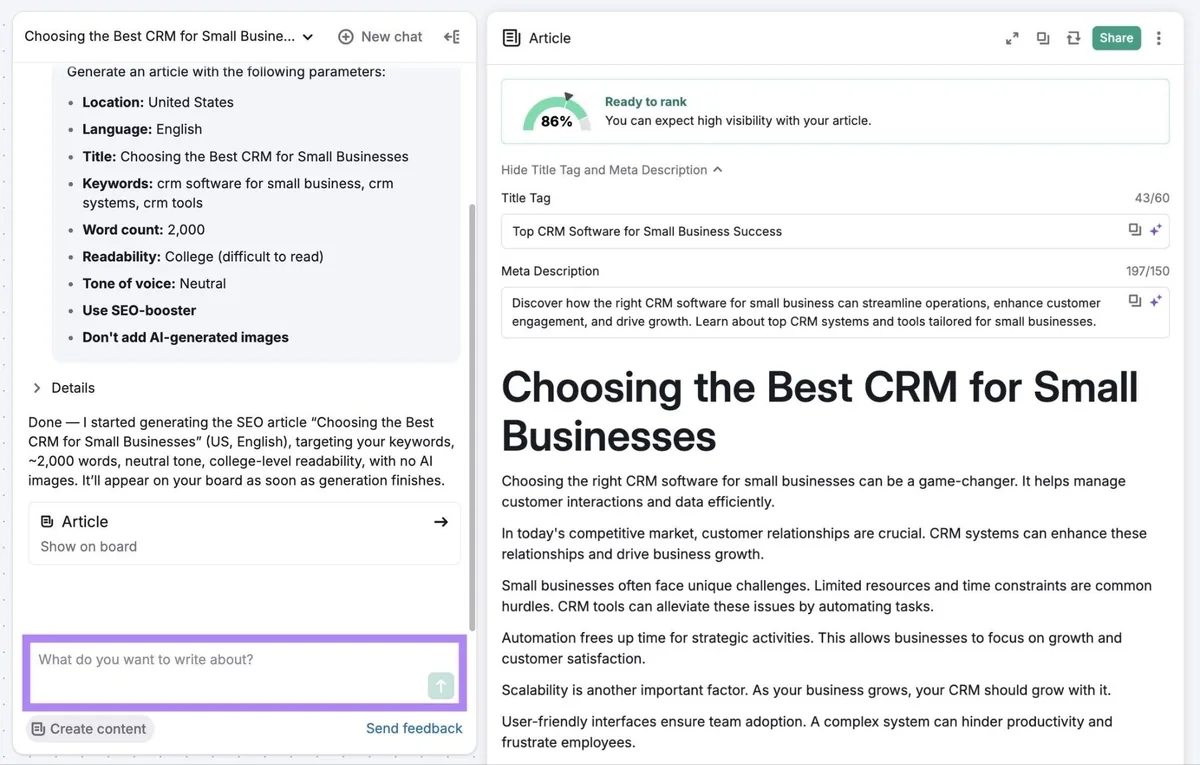This screenshot has width=1200, height=765.
Task: Click the Create content button
Action: pos(89,729)
